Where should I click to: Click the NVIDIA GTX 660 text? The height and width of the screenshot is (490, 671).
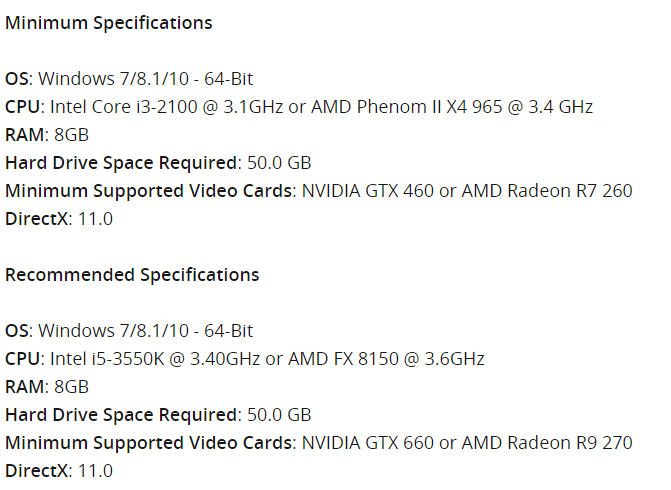tap(368, 443)
